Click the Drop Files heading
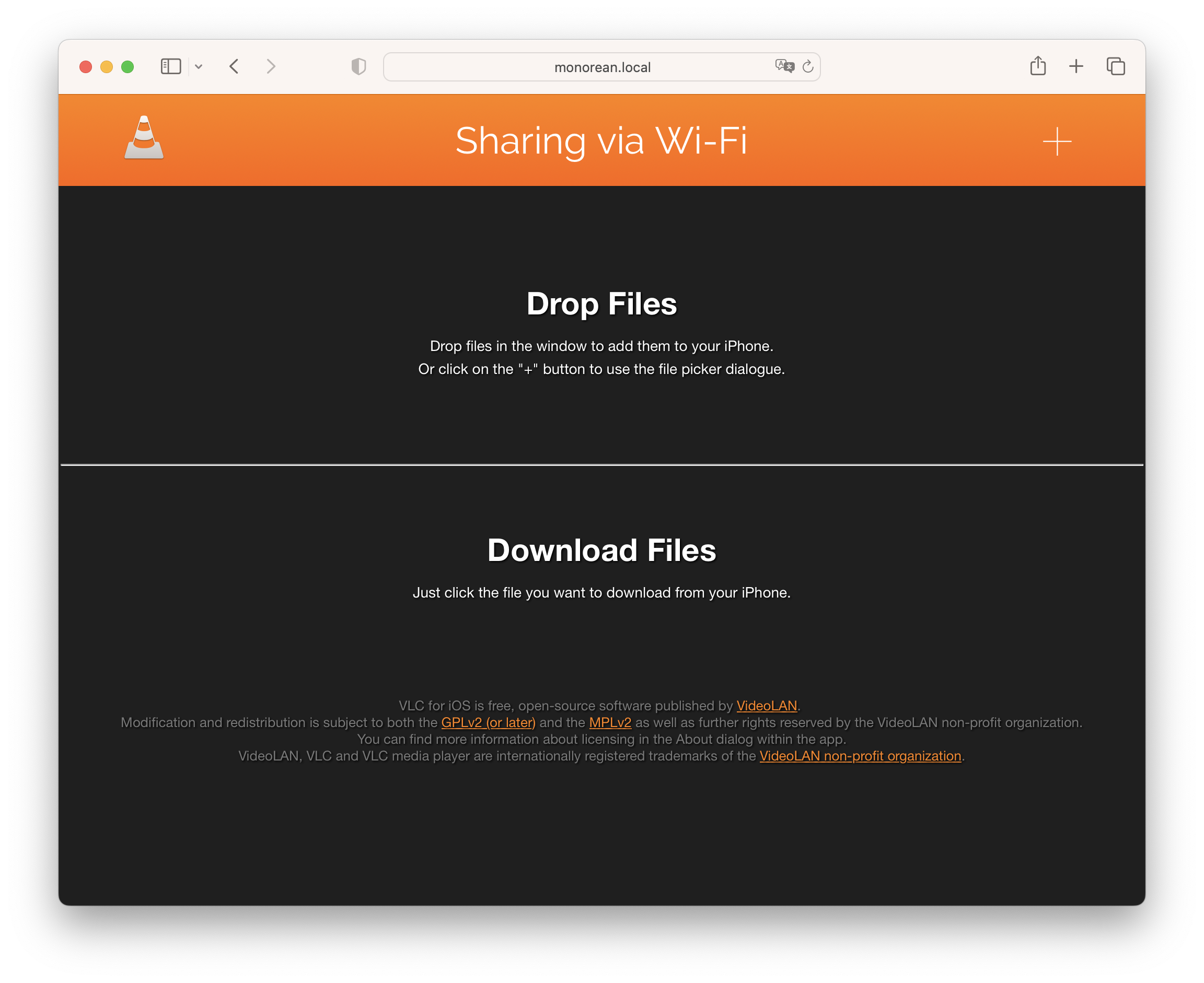This screenshot has width=1204, height=983. (x=601, y=303)
